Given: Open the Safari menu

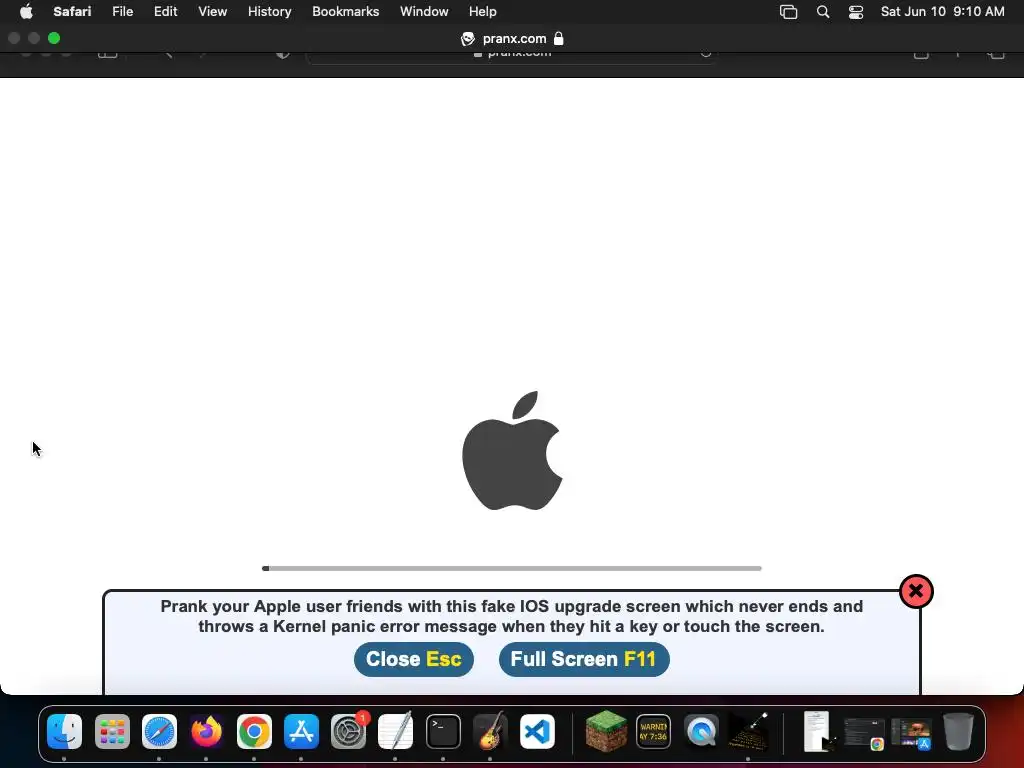Looking at the screenshot, I should click(x=72, y=12).
